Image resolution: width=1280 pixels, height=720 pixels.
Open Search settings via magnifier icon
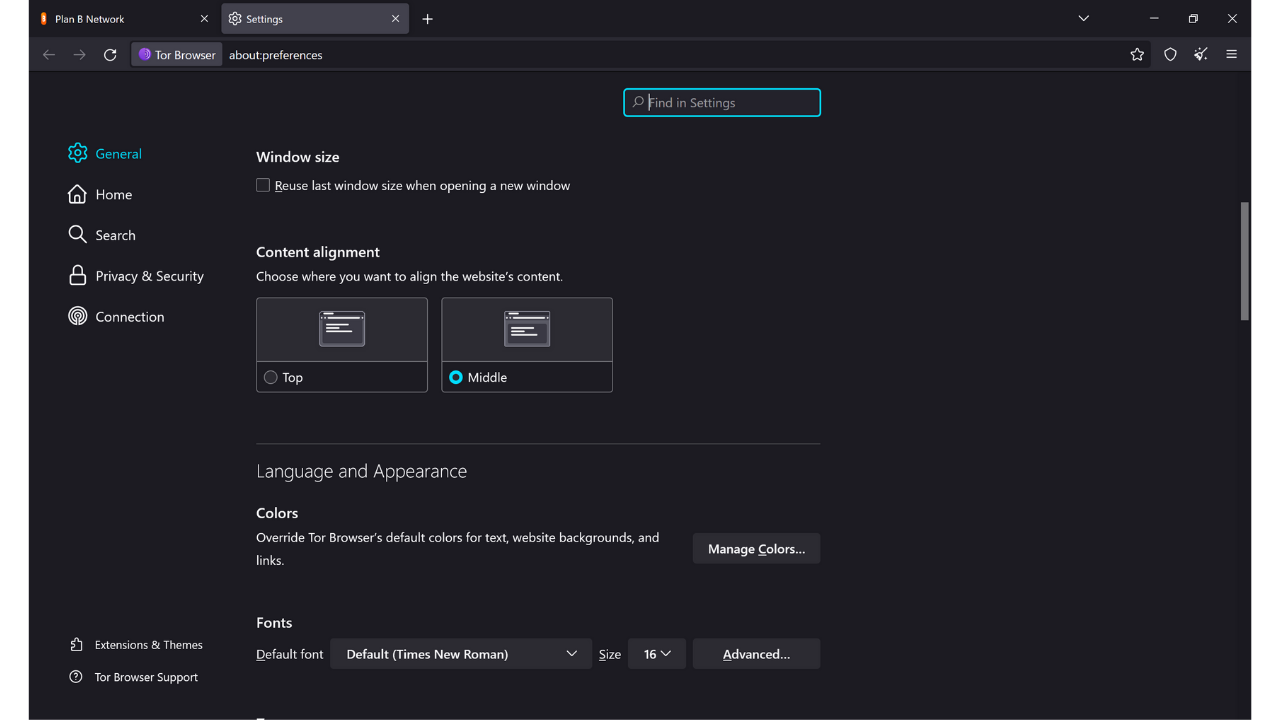(x=78, y=234)
